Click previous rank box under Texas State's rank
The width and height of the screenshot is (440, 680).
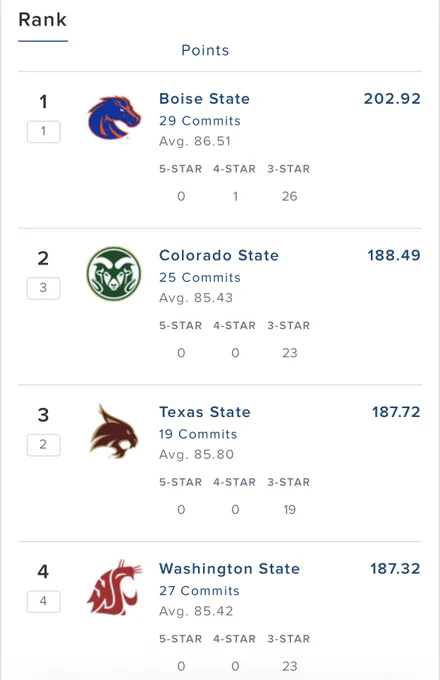[43, 445]
